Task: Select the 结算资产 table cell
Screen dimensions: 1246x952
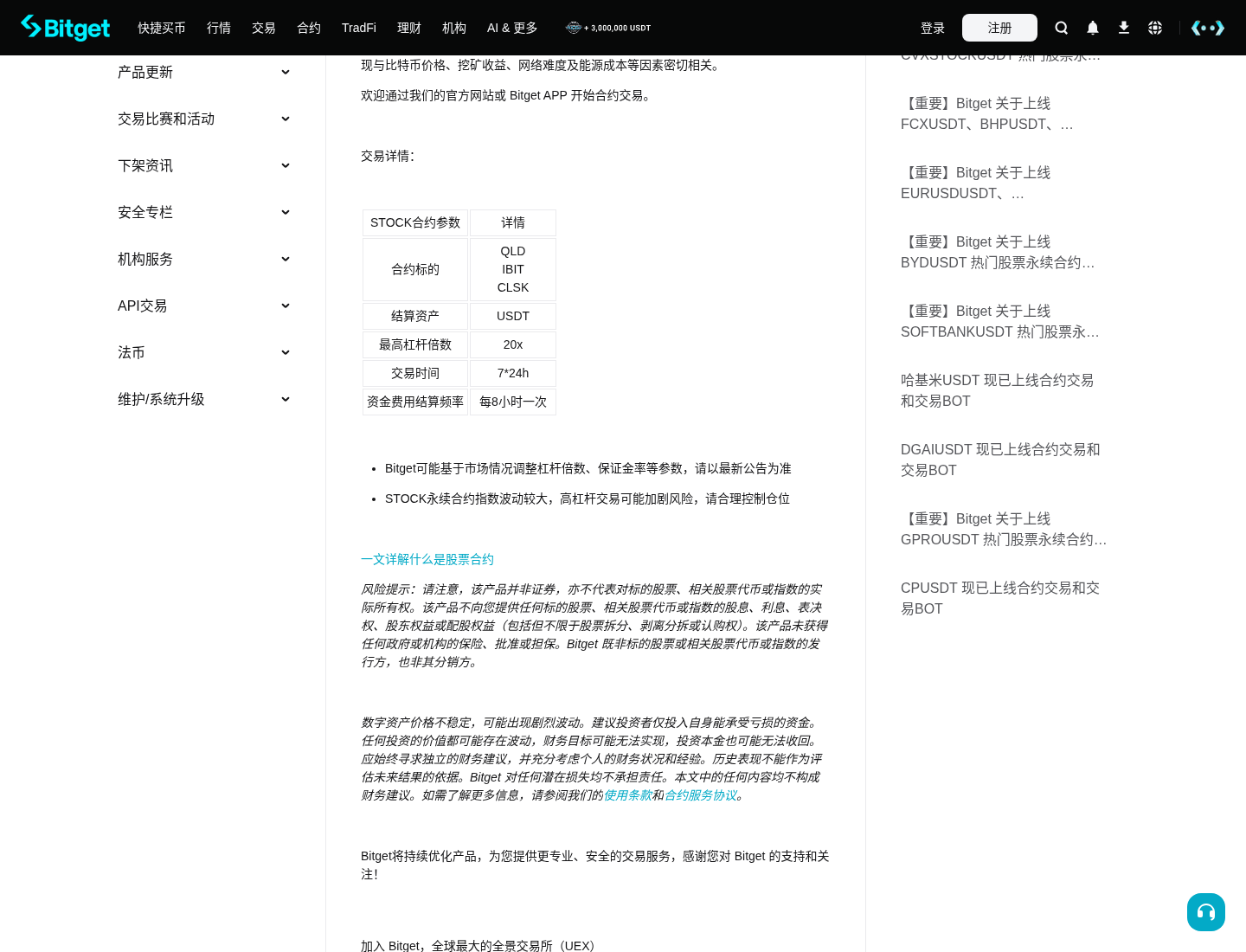Action: (415, 316)
